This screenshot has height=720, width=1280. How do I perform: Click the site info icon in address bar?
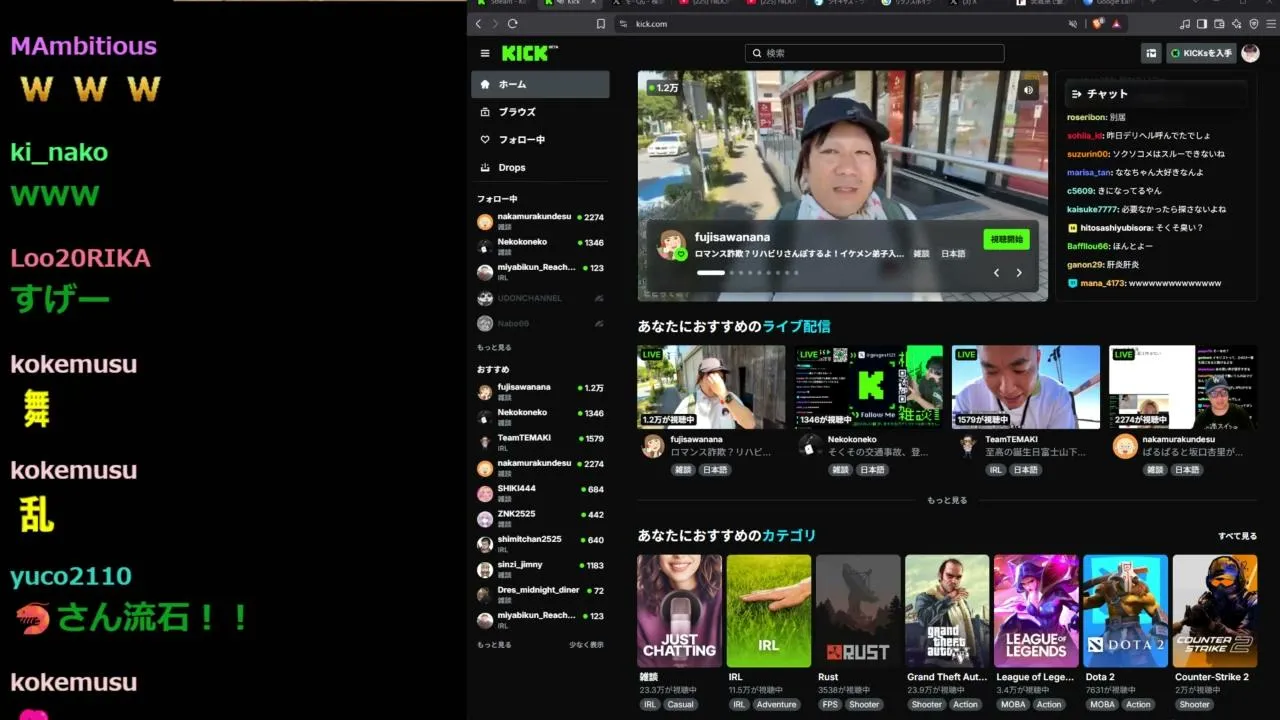[x=623, y=24]
